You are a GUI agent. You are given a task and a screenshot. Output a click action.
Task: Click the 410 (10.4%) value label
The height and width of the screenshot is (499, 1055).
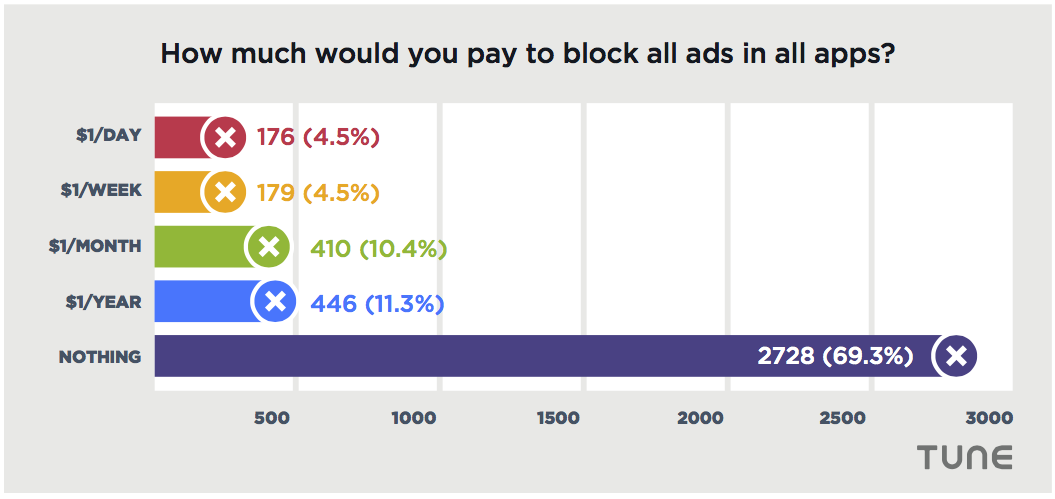coord(377,248)
